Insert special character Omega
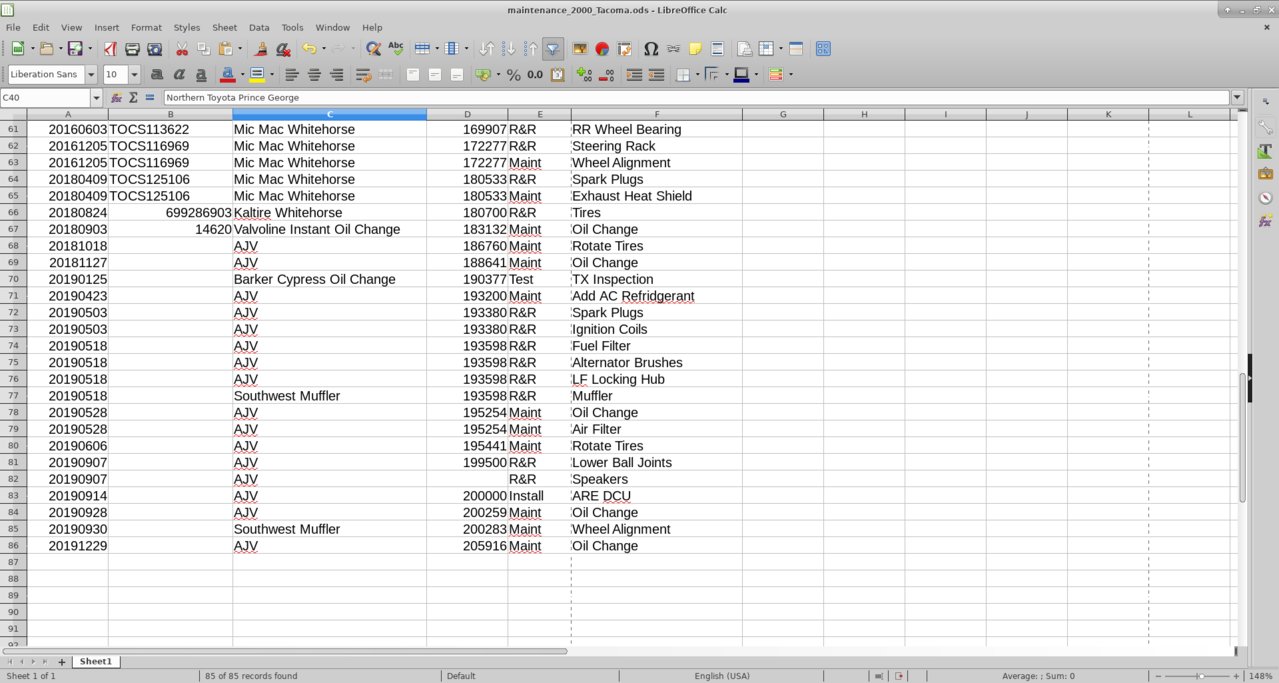Screen dimensions: 1279x683 [651, 48]
